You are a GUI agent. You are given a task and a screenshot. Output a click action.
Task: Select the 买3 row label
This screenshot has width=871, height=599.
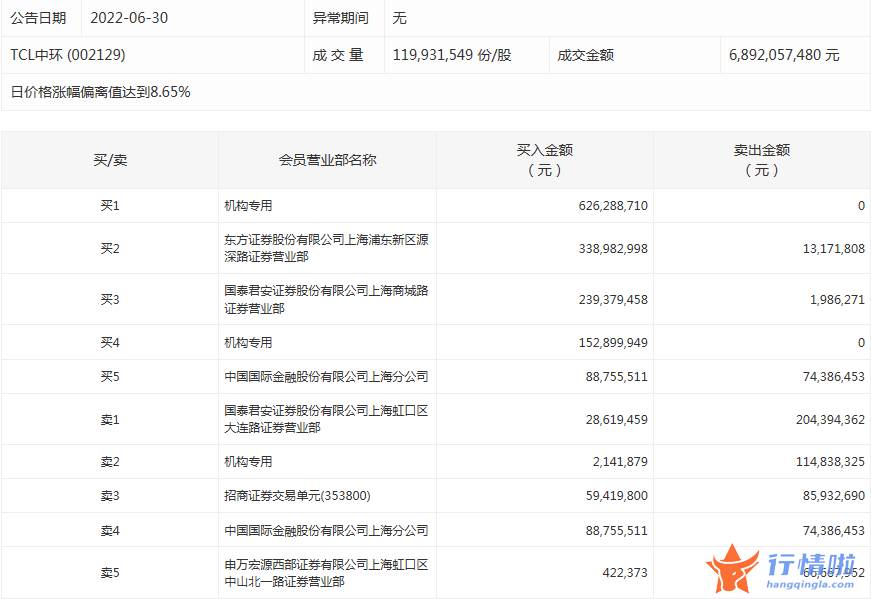(110, 300)
